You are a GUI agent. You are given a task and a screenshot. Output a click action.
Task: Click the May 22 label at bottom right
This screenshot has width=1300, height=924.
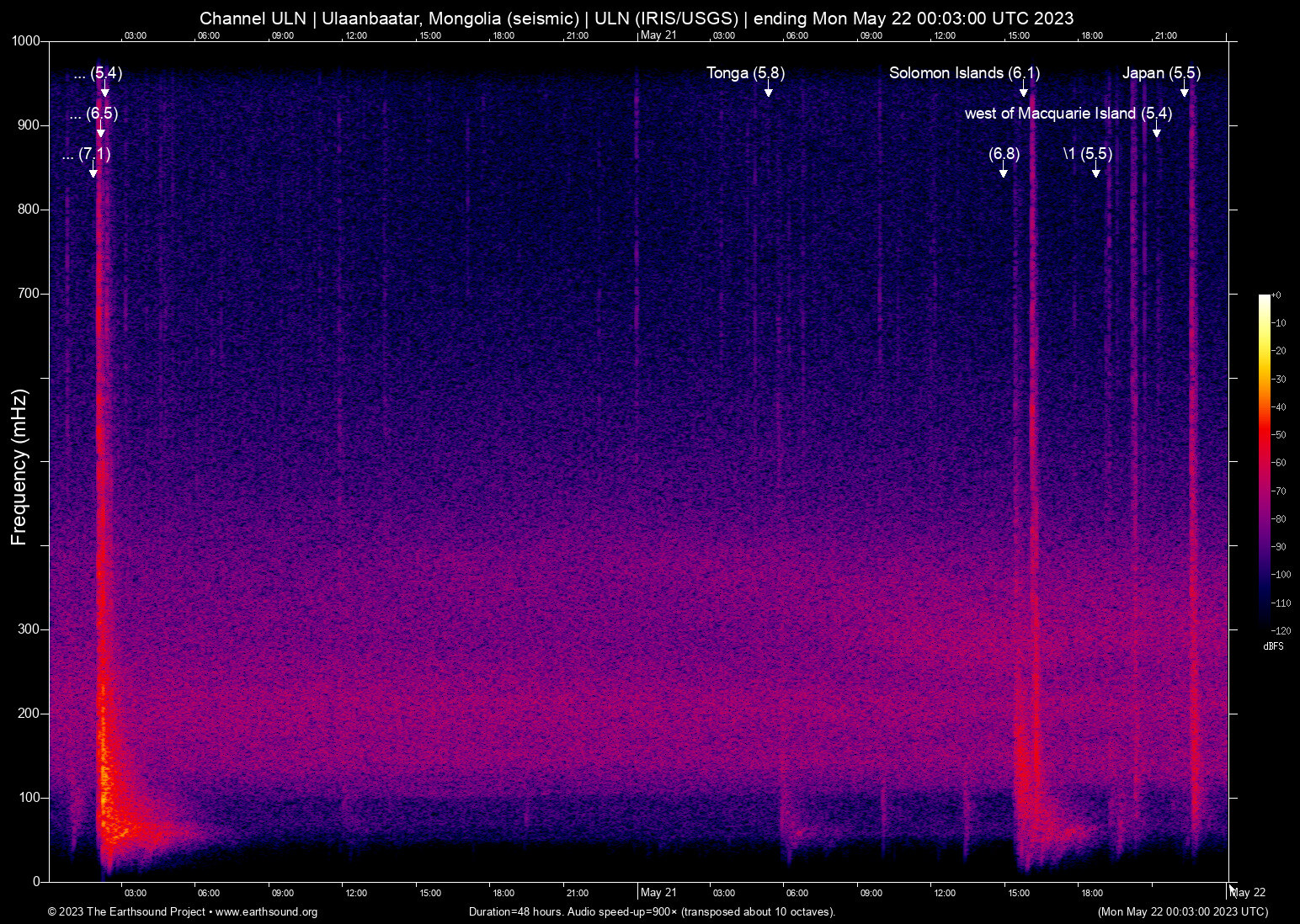(1247, 892)
